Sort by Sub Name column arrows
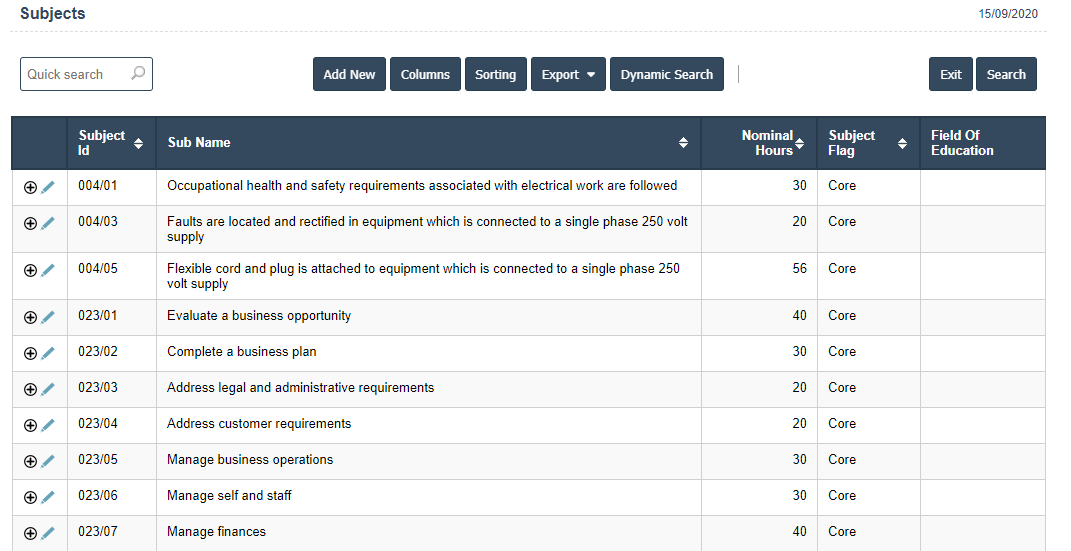Viewport: 1071px width, 551px height. (683, 143)
